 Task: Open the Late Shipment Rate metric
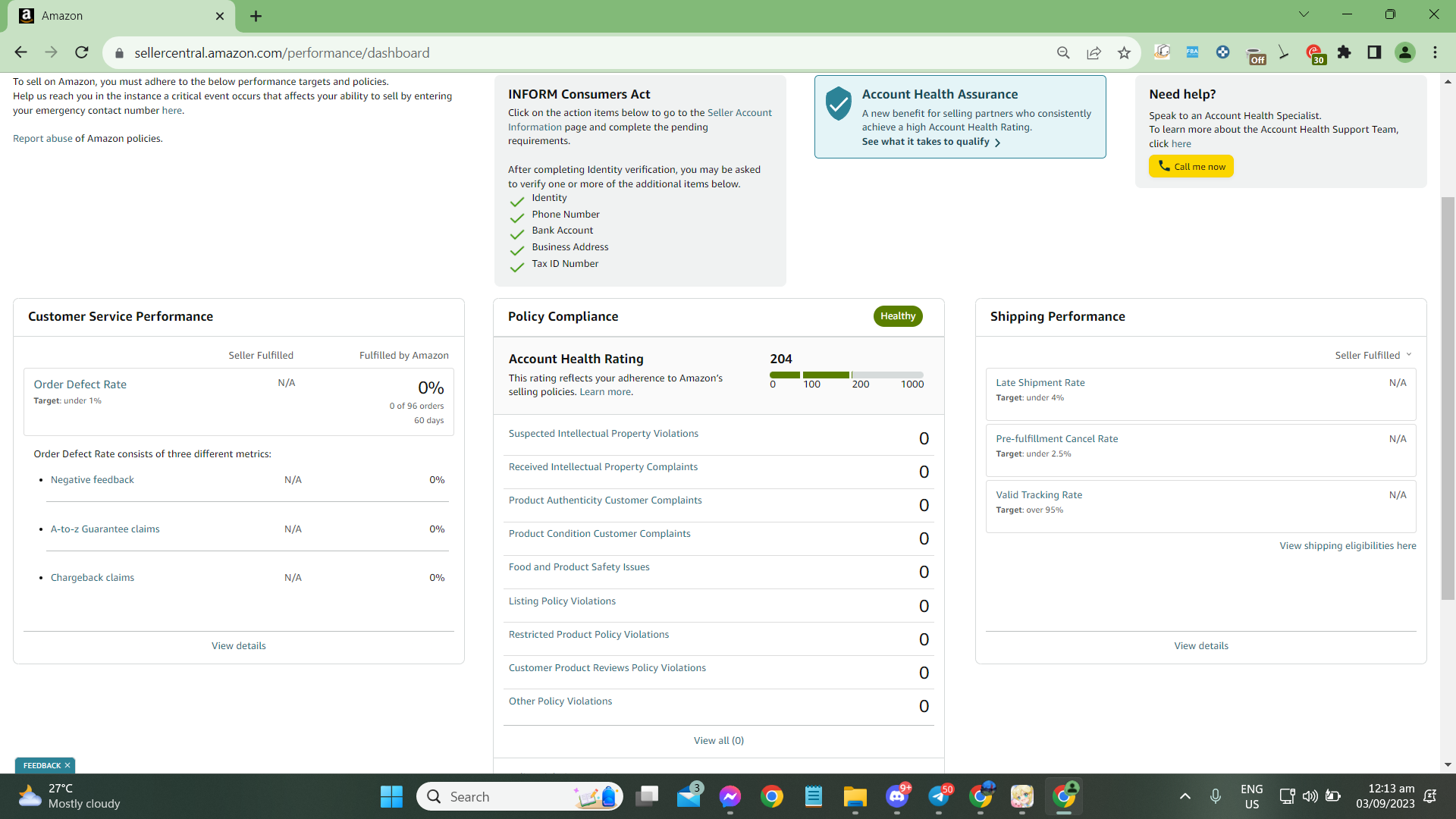(1040, 383)
